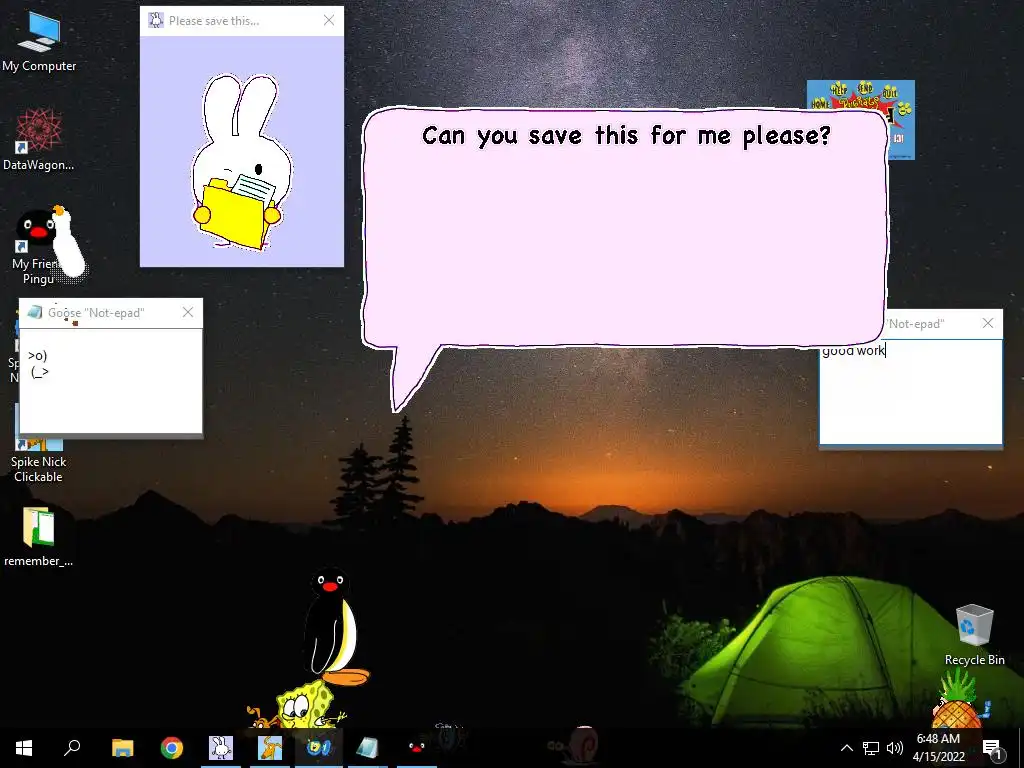
Task: Click the bunny holding the yellow folder
Action: [242, 162]
